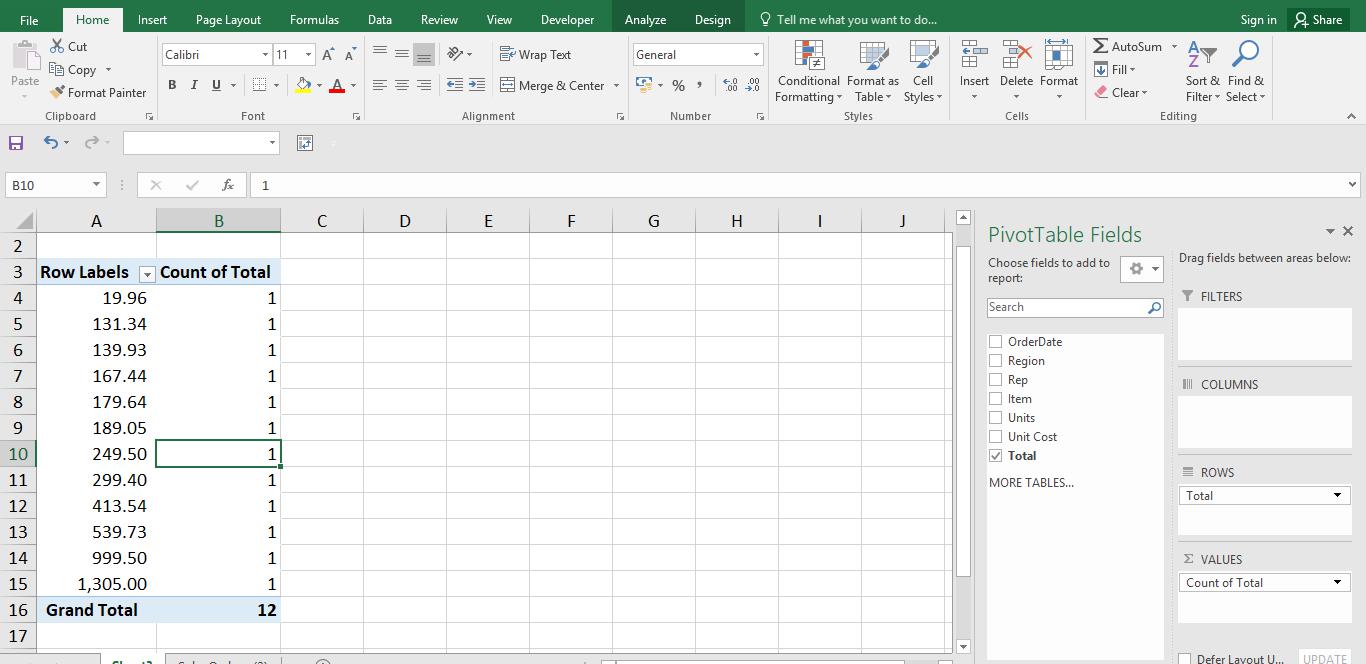Uncheck the Total field checkbox
Screen dimensions: 1366x664
point(996,455)
